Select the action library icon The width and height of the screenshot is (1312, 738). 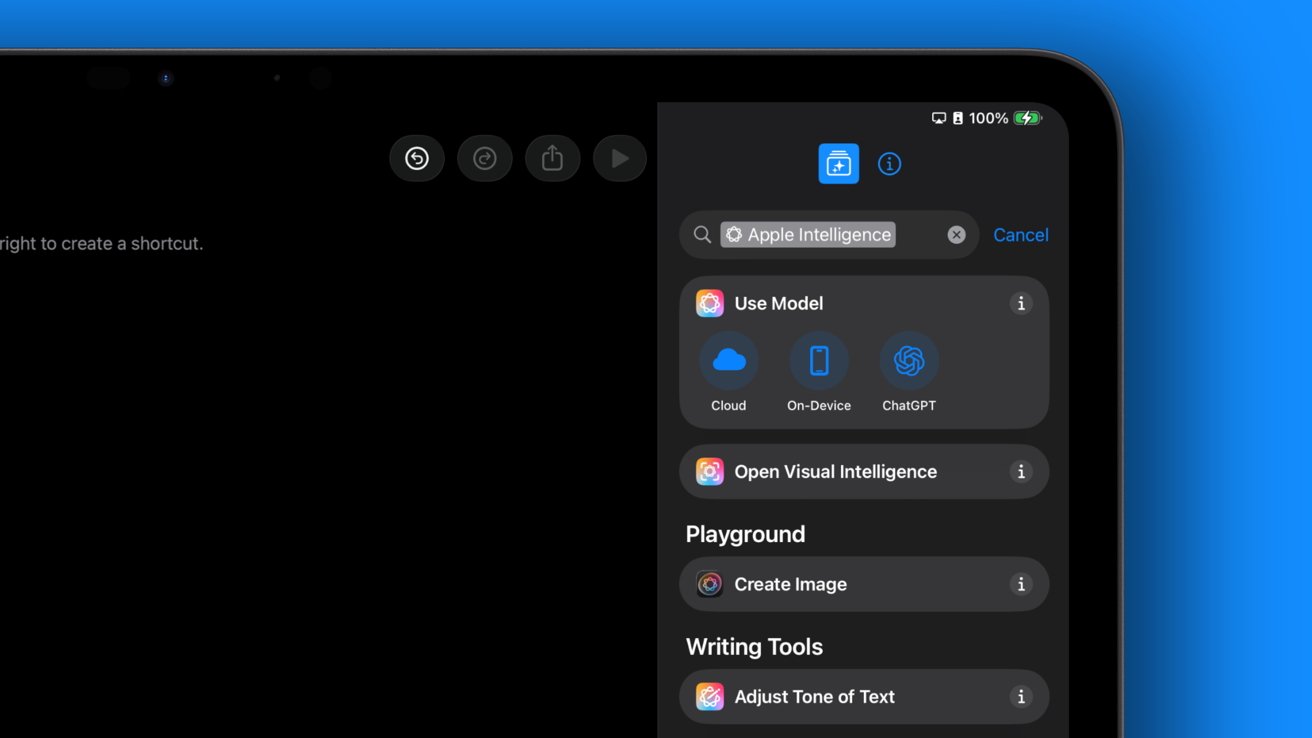(x=838, y=164)
